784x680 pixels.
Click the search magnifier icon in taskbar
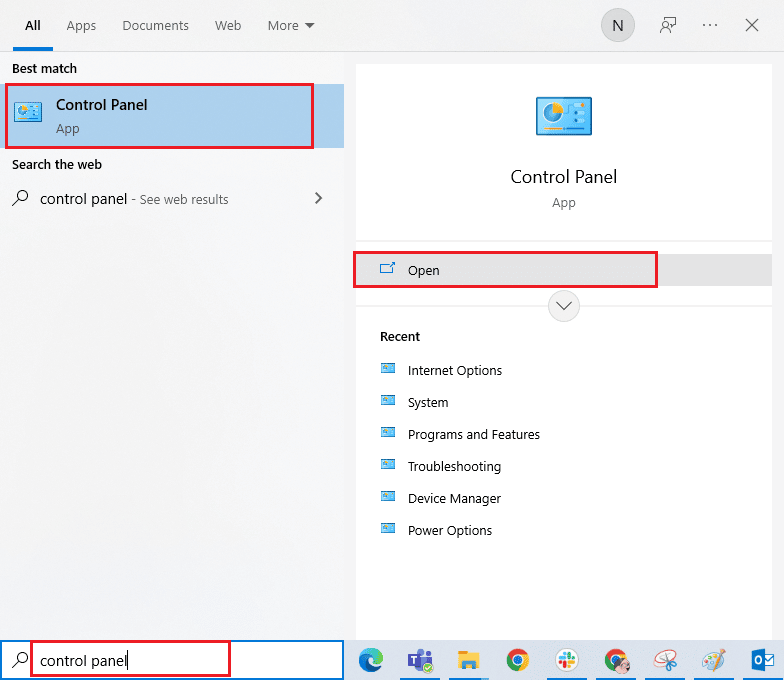pyautogui.click(x=20, y=660)
